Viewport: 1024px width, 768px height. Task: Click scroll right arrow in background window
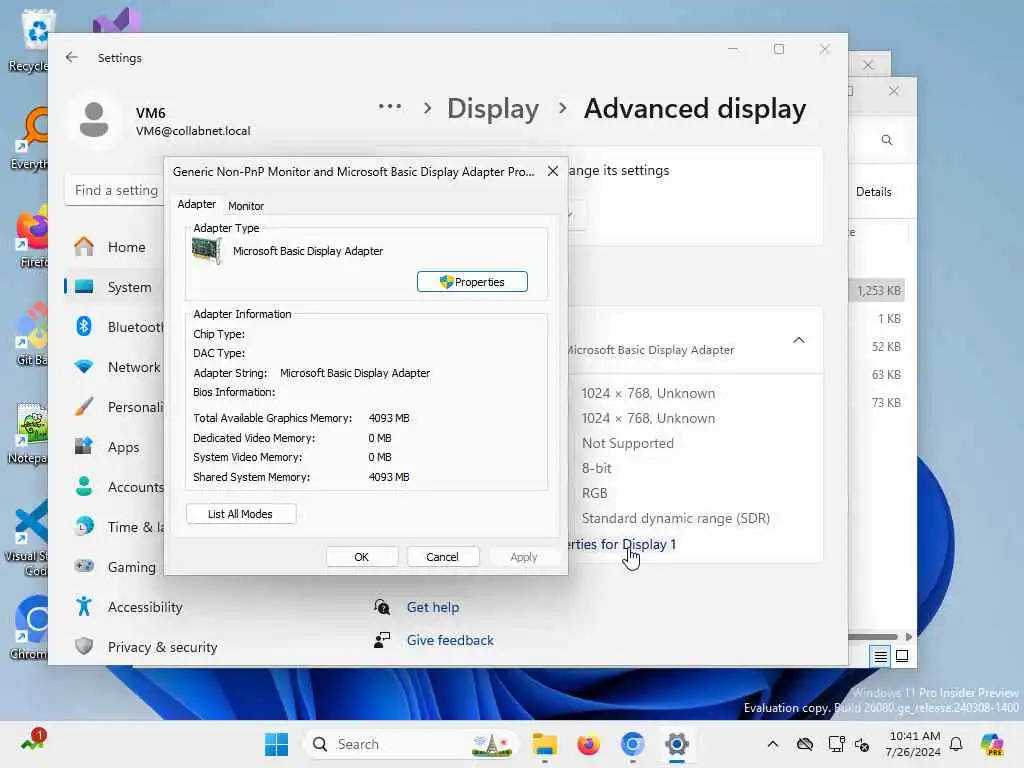[x=908, y=637]
